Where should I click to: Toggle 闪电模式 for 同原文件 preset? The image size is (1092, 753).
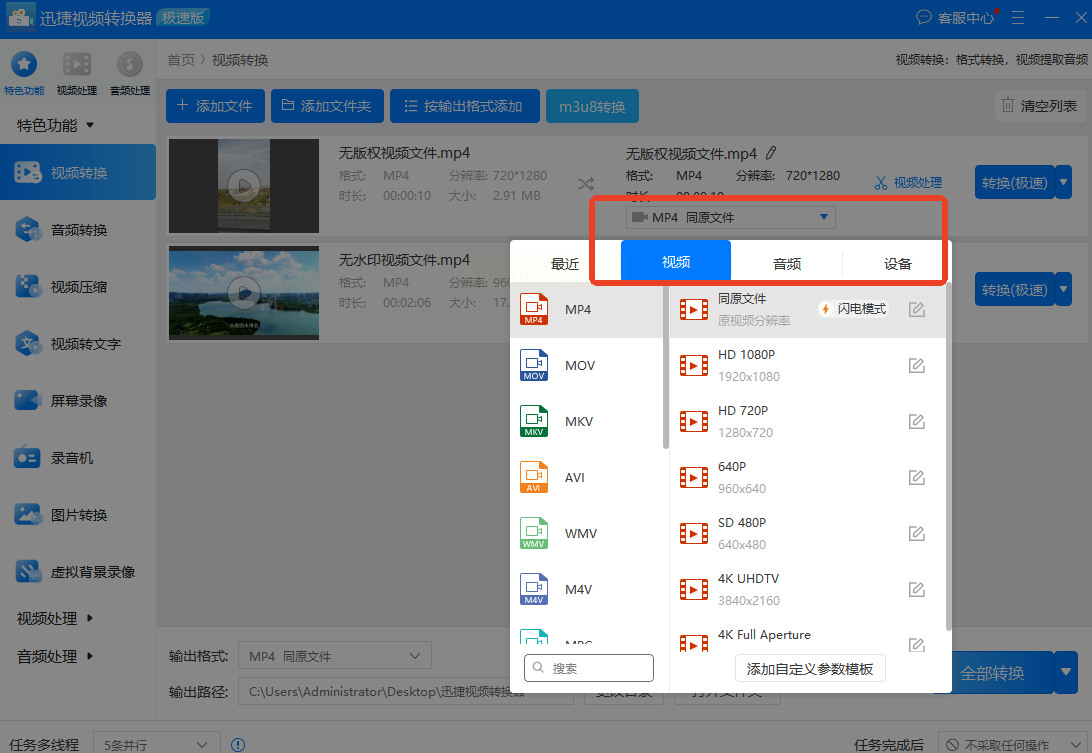[853, 309]
